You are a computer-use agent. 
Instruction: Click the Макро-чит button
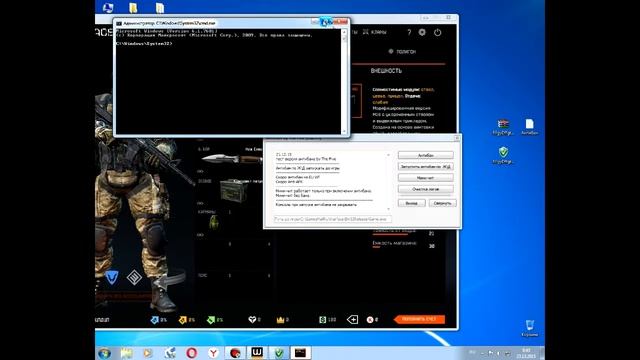coord(425,178)
